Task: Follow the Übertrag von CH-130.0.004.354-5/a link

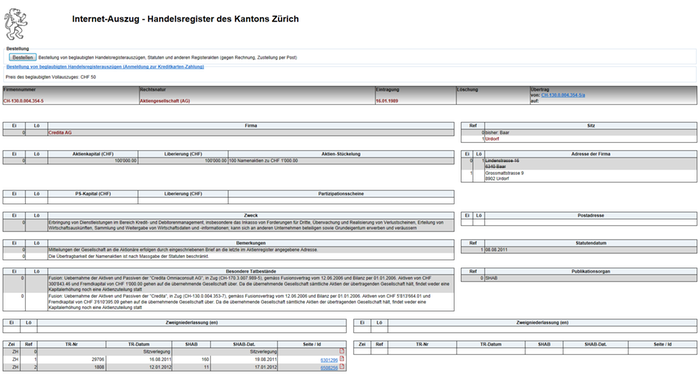Action: (x=563, y=95)
